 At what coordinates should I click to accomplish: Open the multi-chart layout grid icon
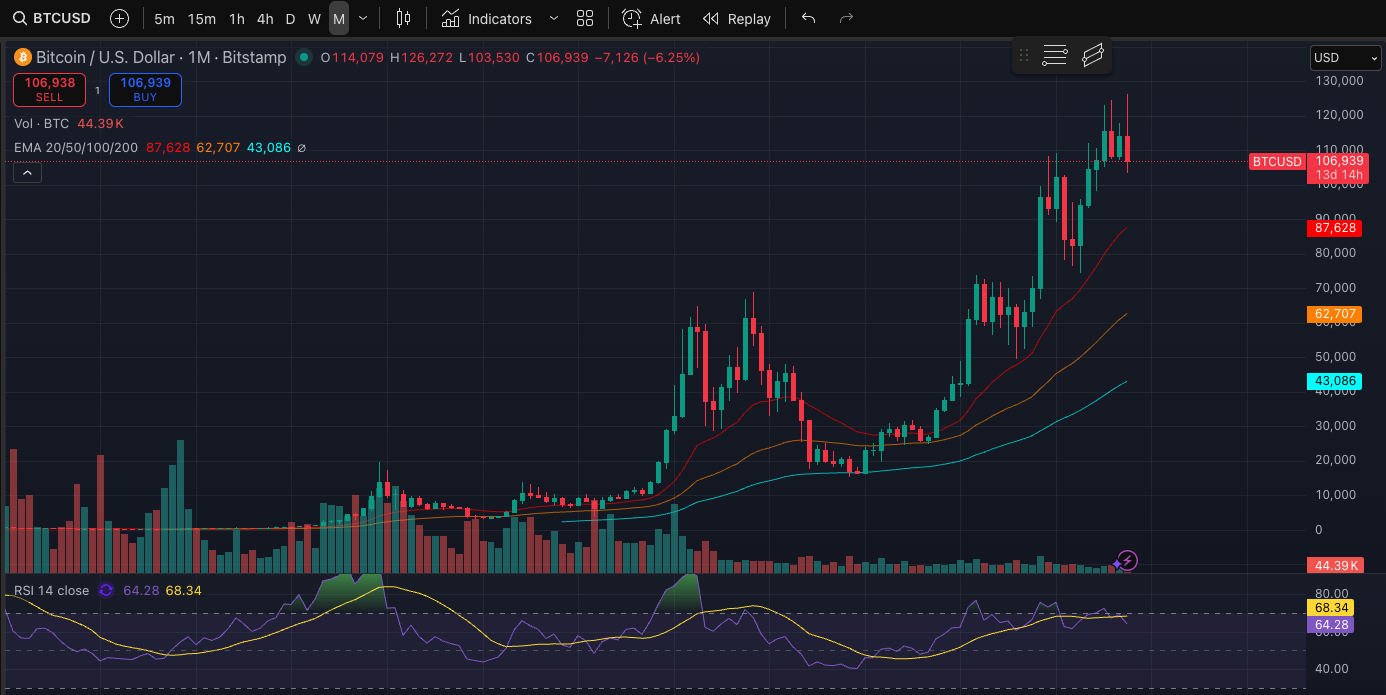tap(585, 17)
